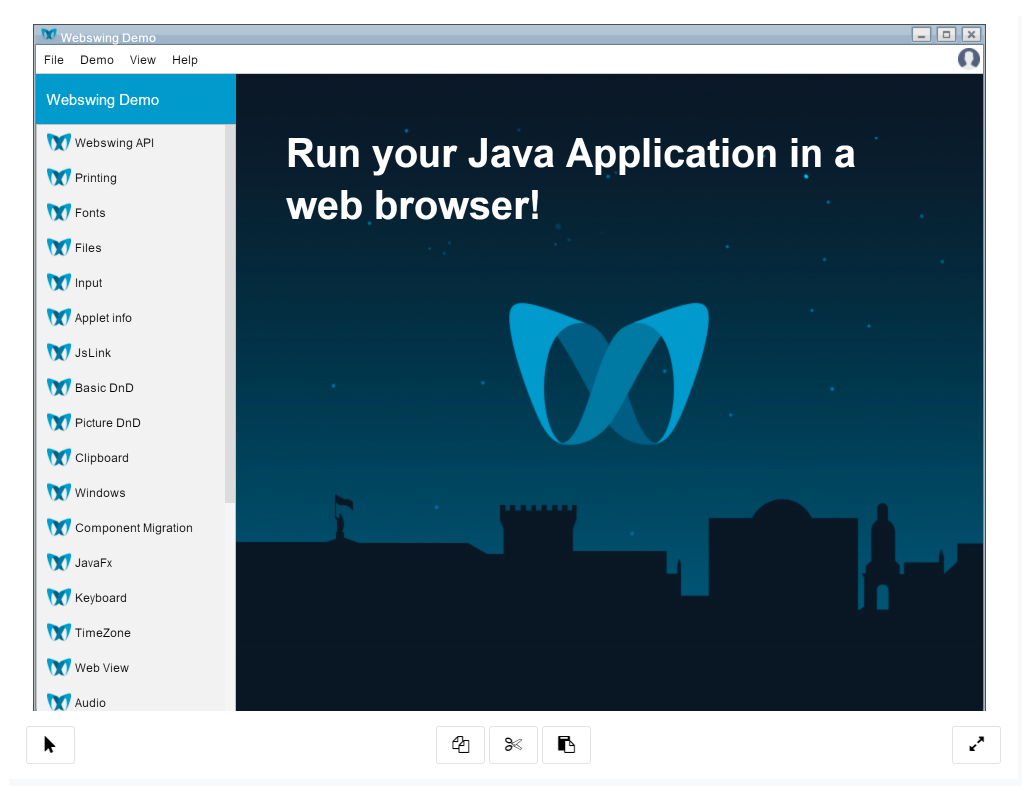Open the Files demo label
1022x786 pixels.
(x=88, y=248)
